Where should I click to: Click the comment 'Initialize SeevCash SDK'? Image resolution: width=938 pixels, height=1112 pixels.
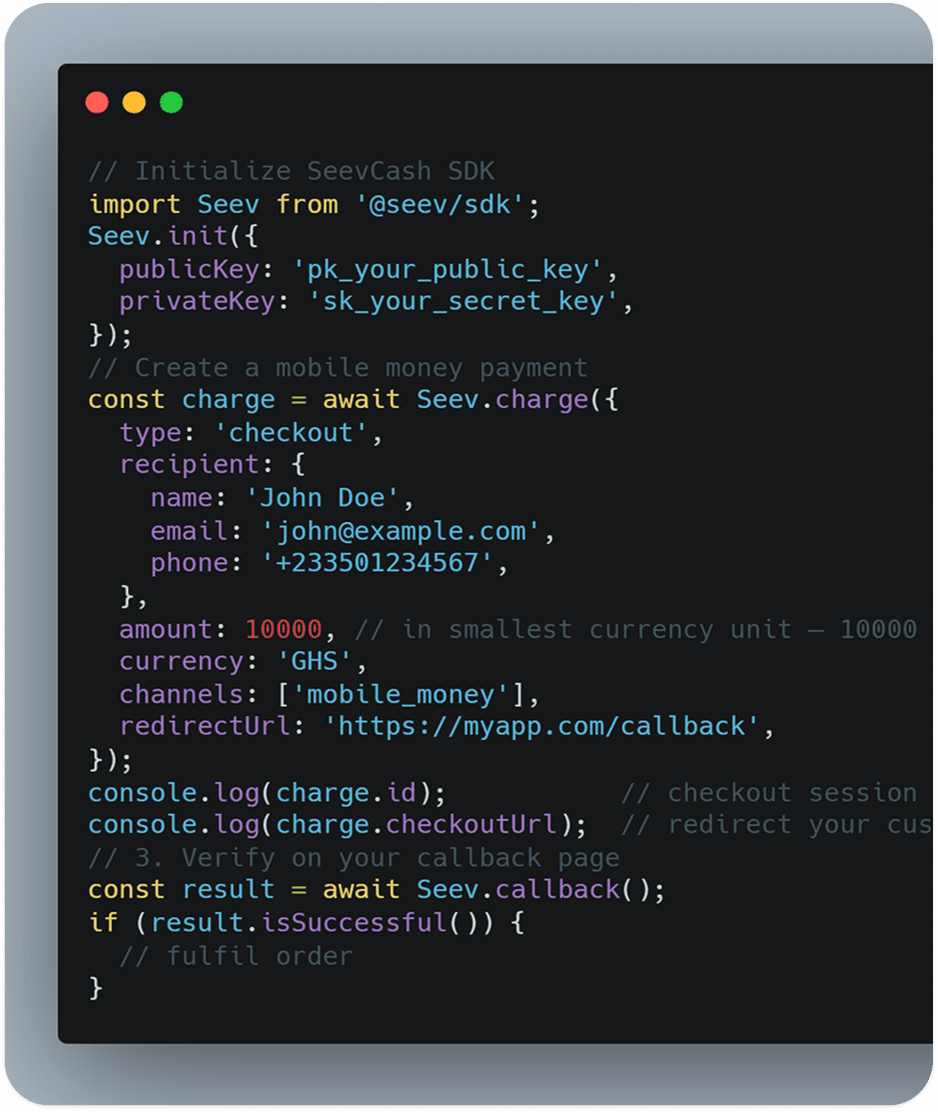[x=291, y=172]
